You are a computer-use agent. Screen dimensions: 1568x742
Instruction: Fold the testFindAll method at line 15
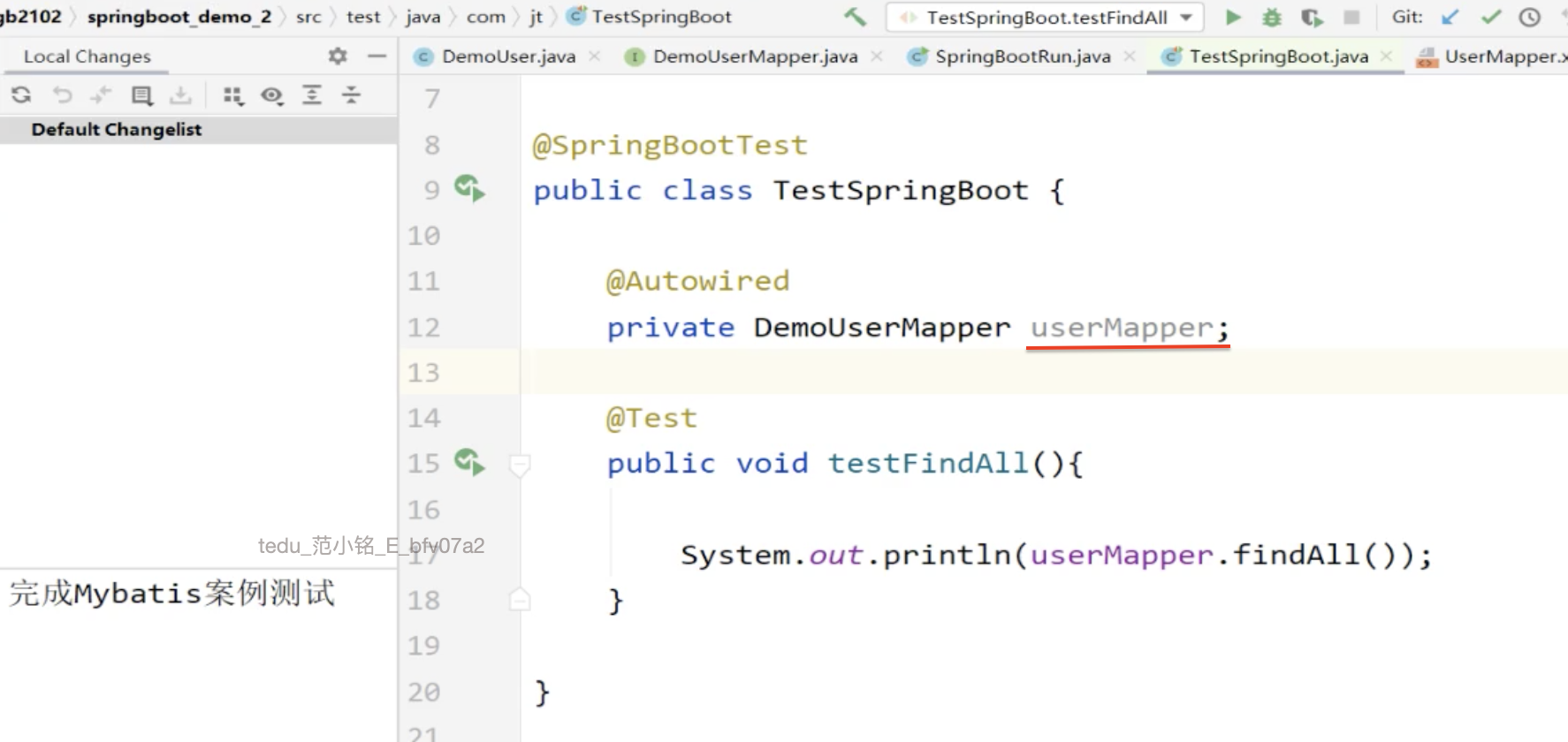(520, 464)
